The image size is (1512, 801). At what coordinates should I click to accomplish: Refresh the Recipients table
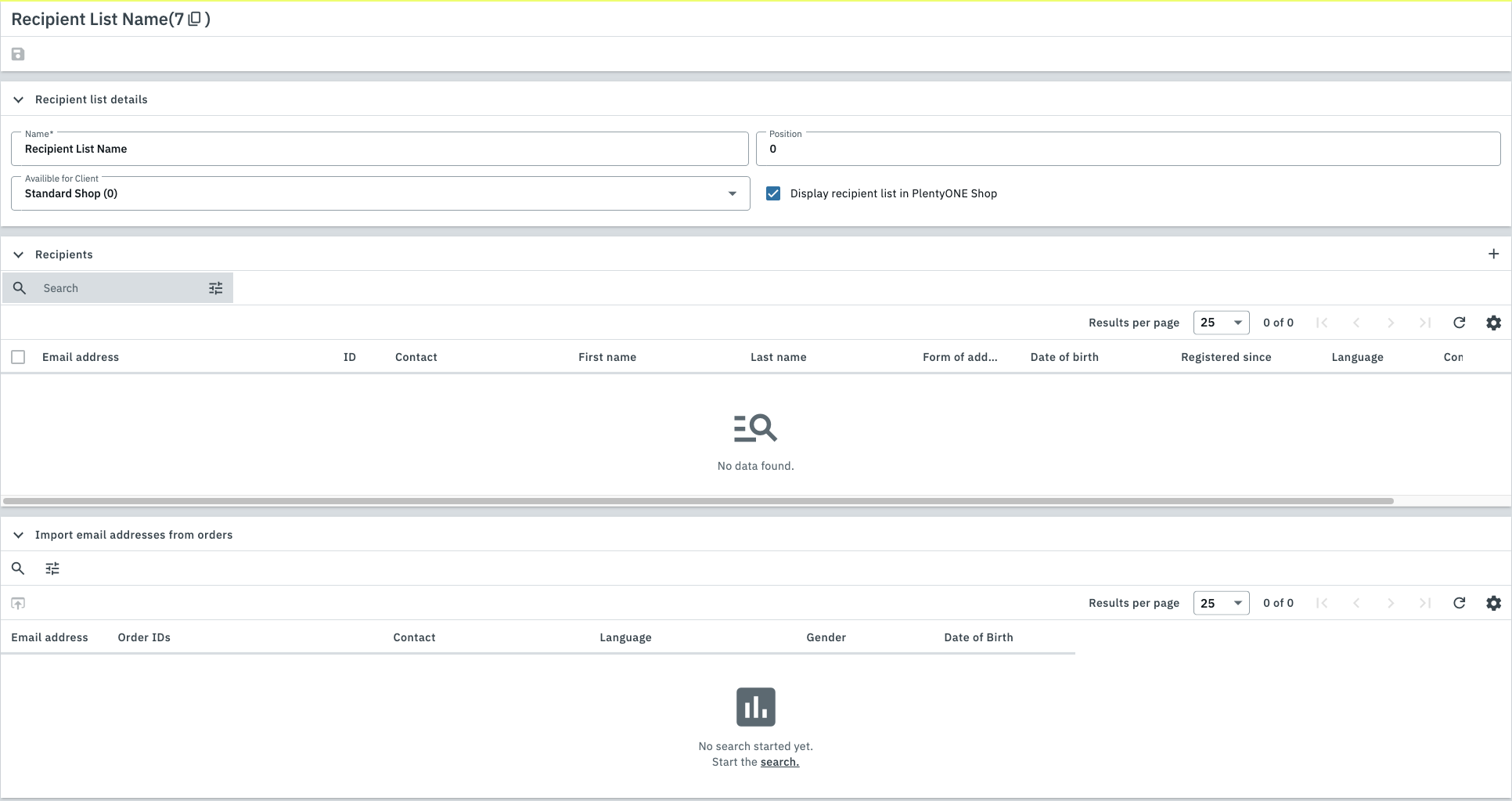(x=1459, y=323)
